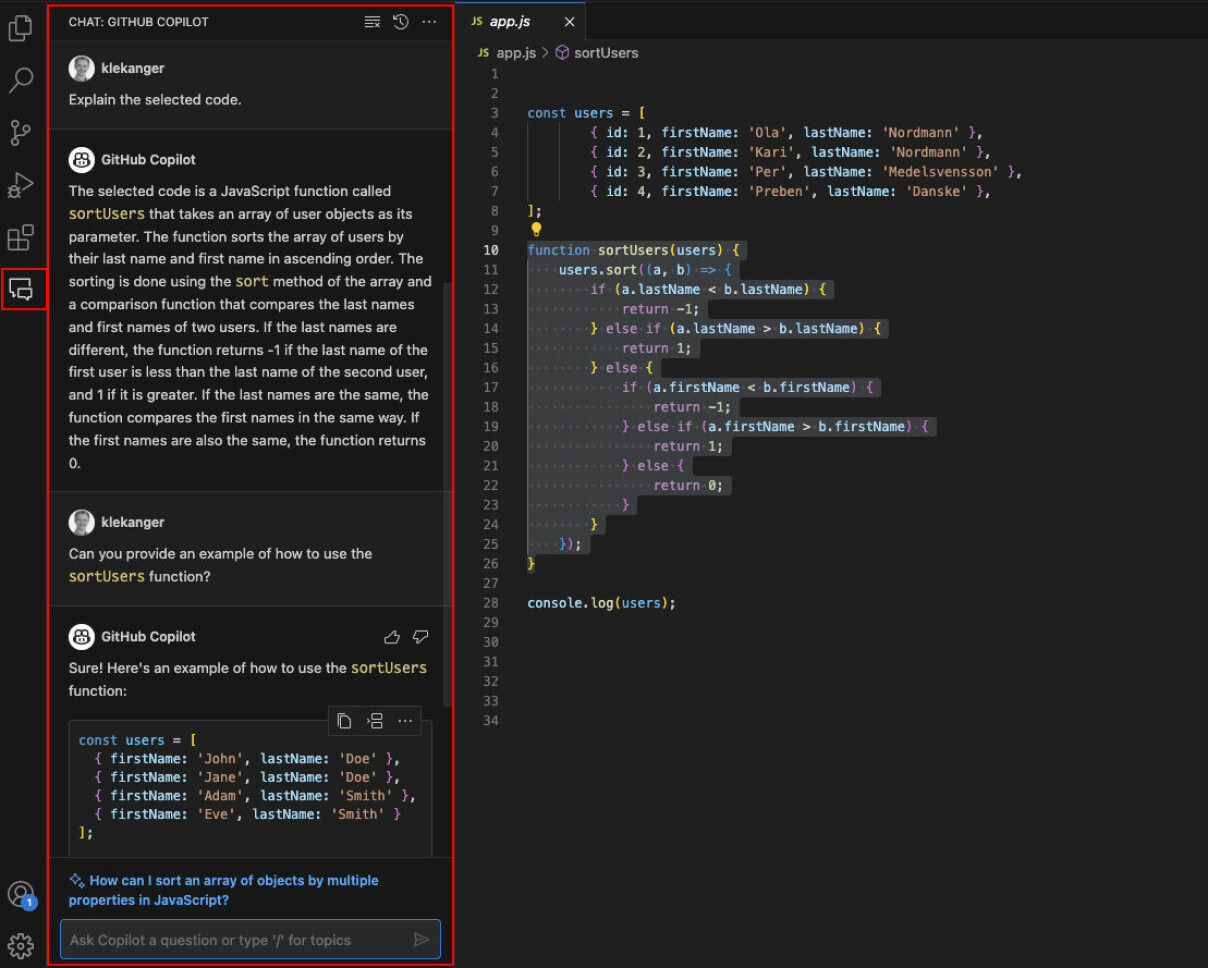Open the sortUsers breadcrumb symbol dropdown
The image size is (1208, 968).
pos(605,53)
